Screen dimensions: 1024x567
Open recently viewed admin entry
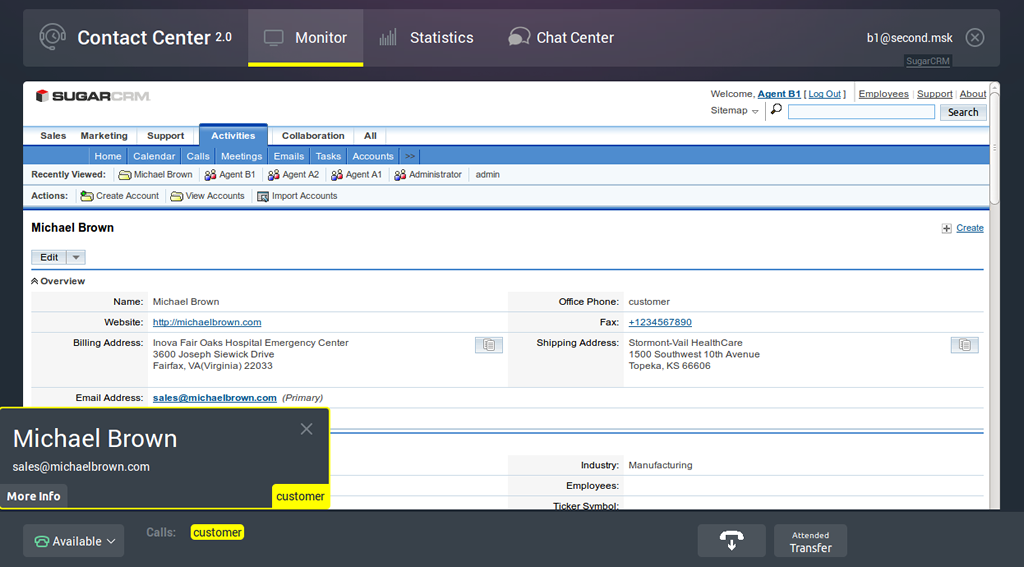point(487,175)
